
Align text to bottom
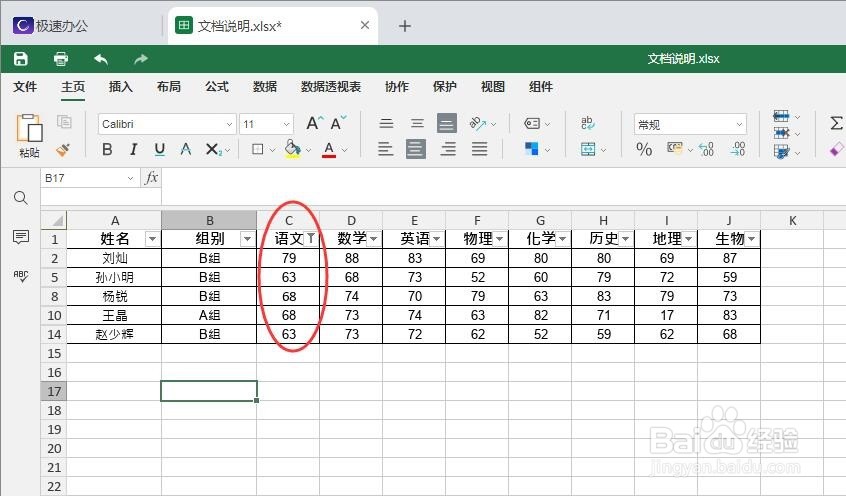[447, 123]
